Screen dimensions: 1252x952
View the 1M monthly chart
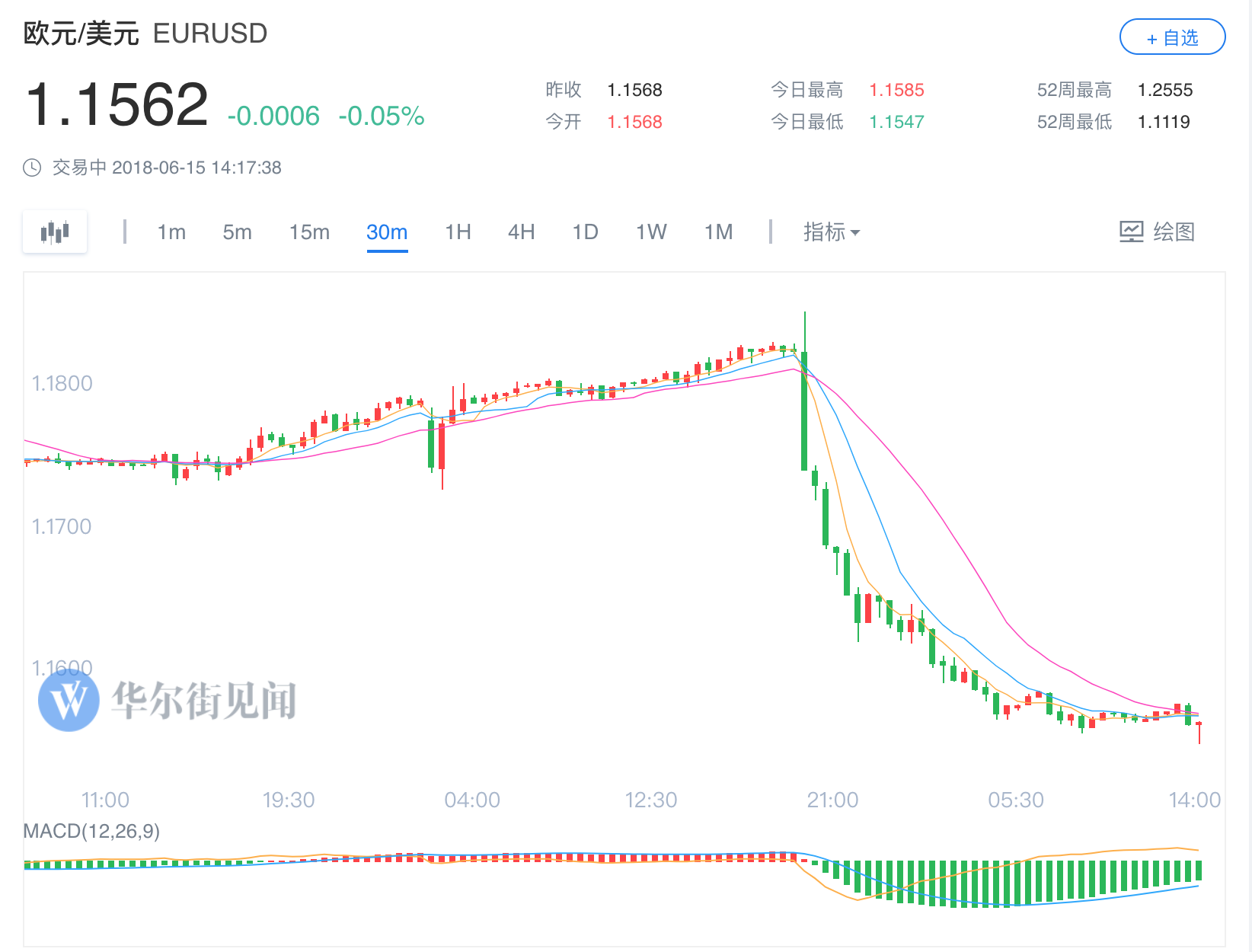point(718,232)
